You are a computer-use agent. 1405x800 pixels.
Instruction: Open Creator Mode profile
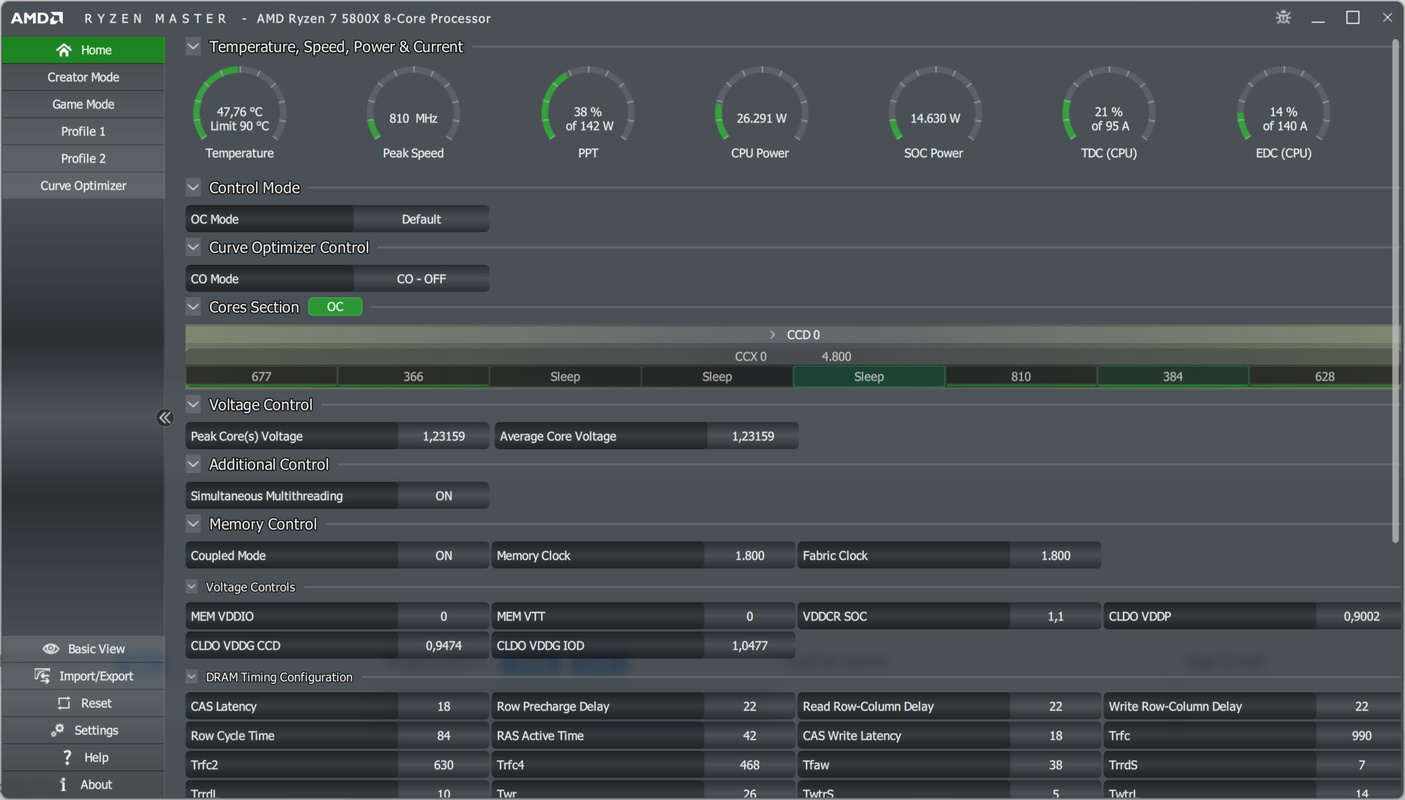83,77
